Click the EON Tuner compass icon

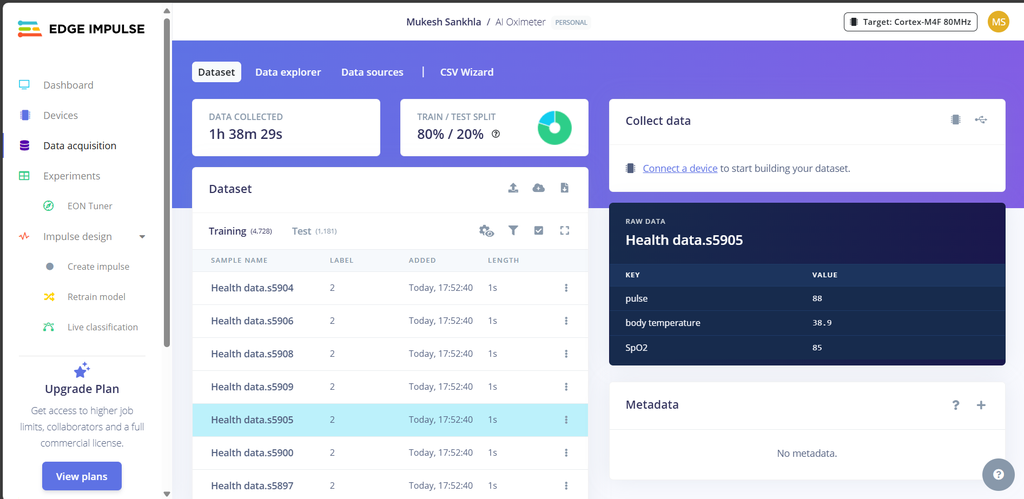tap(49, 206)
